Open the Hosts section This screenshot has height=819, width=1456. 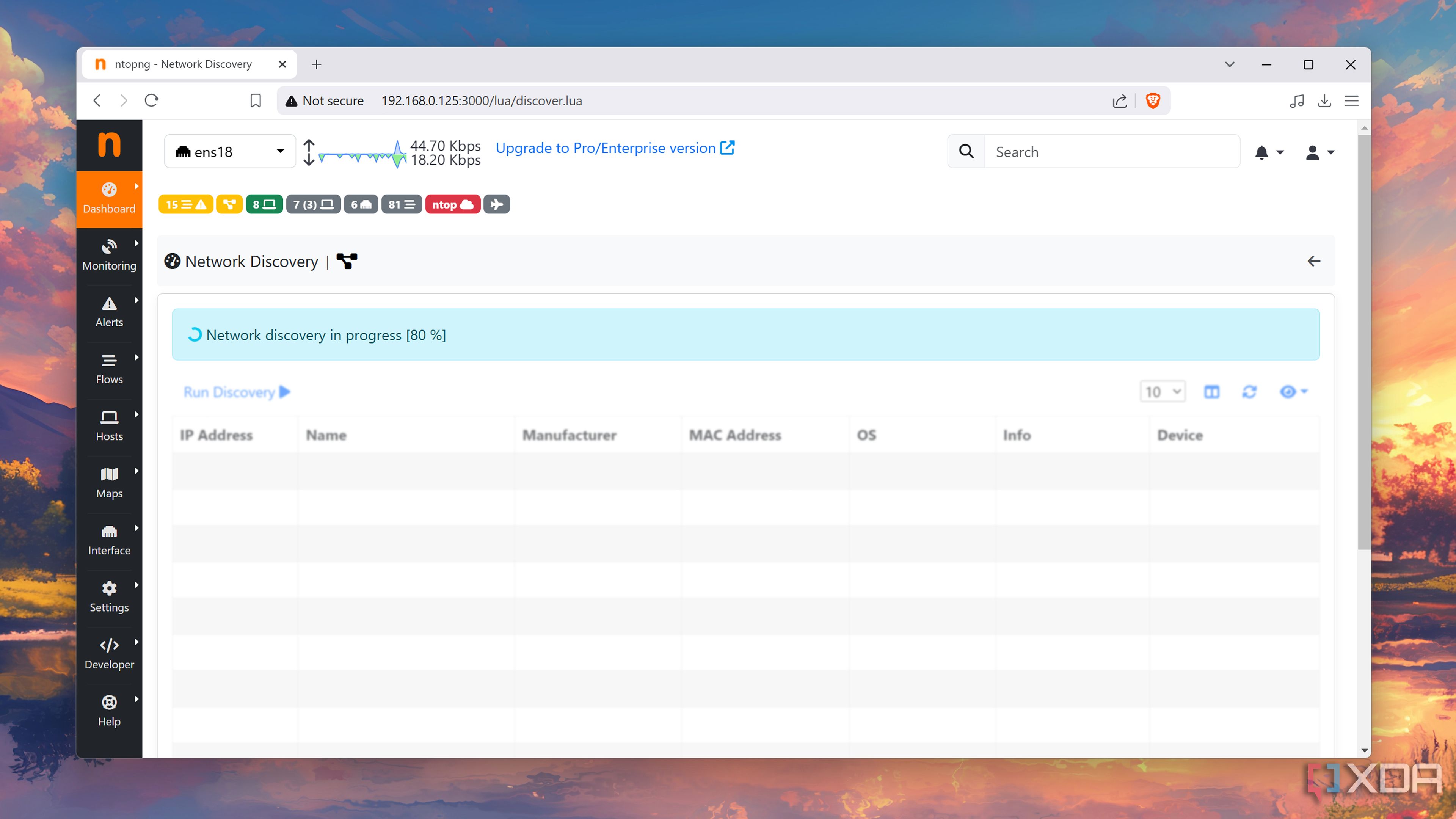click(108, 425)
